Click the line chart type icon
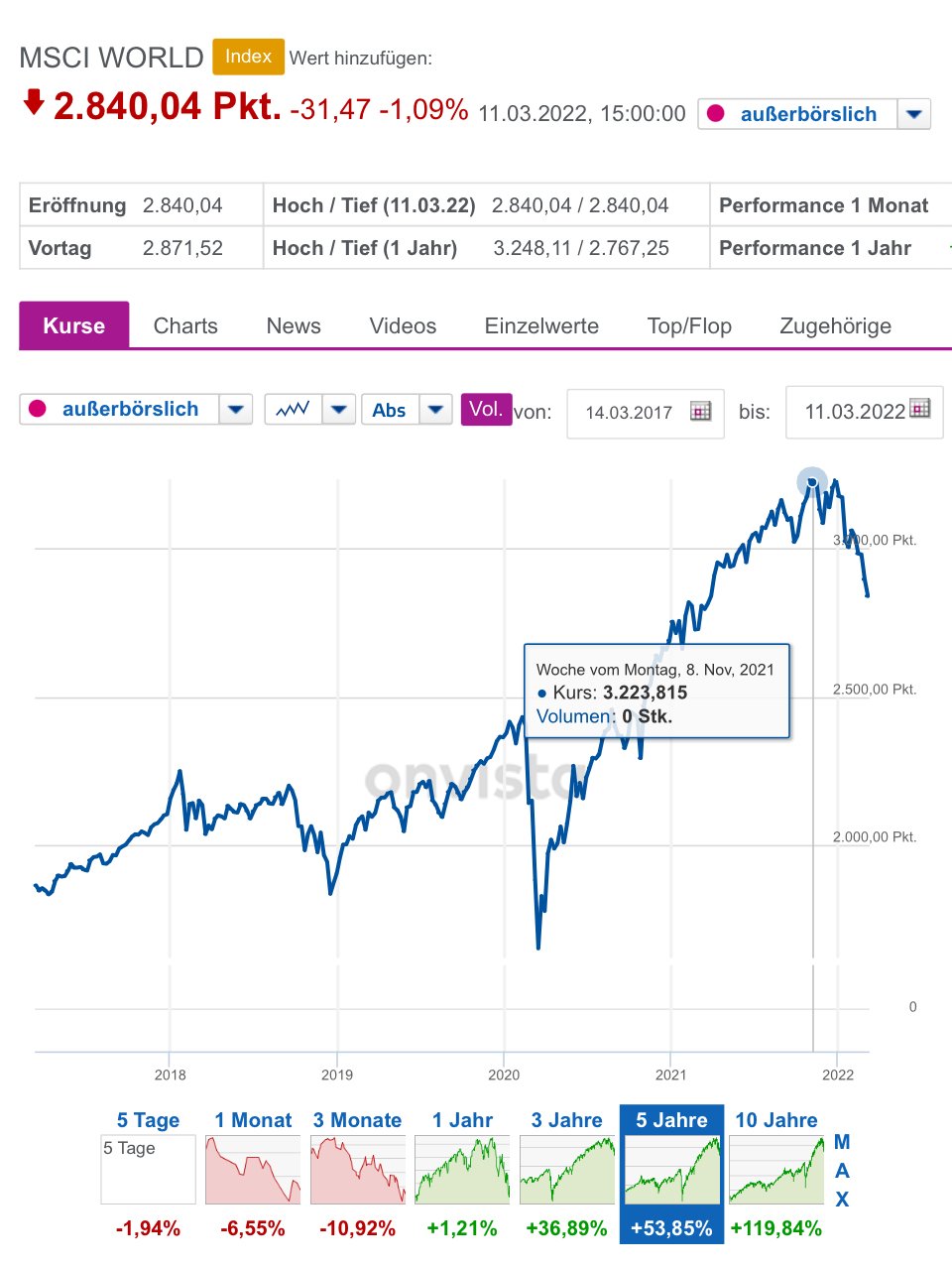 pos(293,410)
